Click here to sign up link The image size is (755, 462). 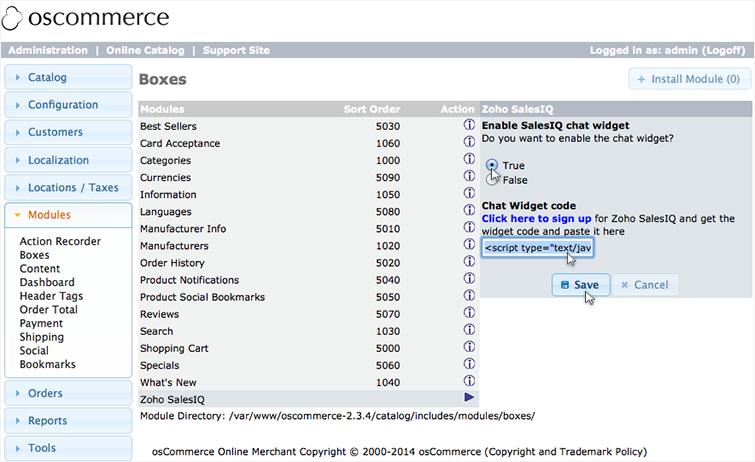pos(536,218)
